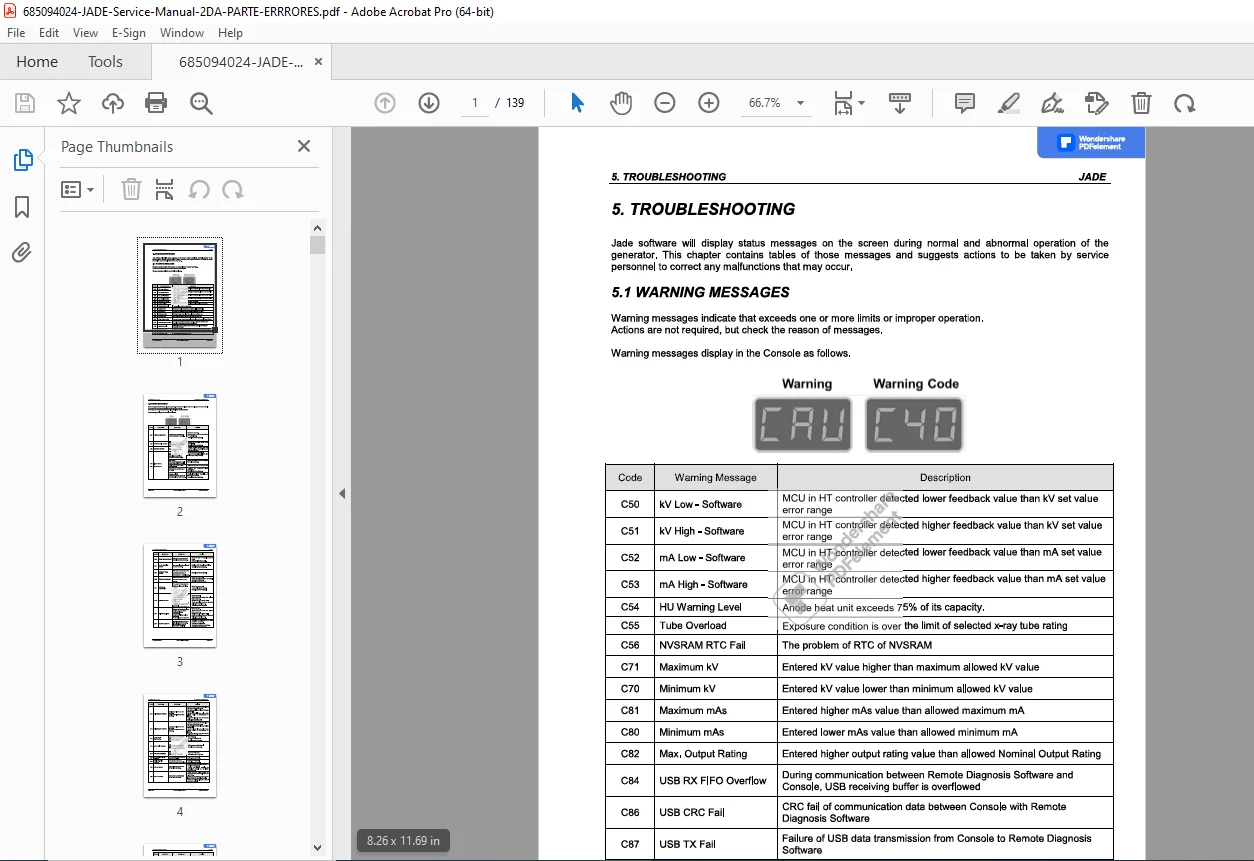
Task: Go to next page arrow
Action: coord(429,103)
